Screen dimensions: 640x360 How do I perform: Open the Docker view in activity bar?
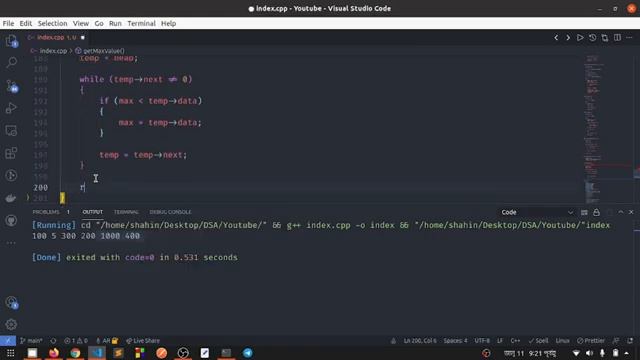coord(11,198)
